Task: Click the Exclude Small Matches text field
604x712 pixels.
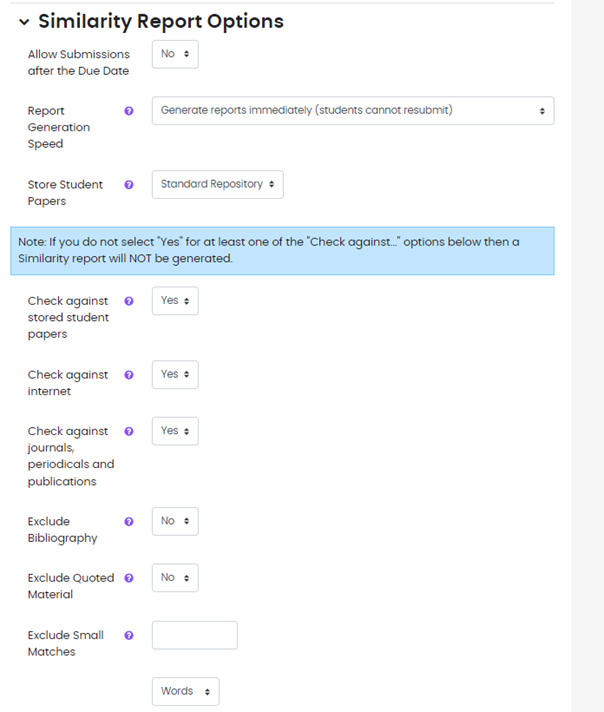Action: click(194, 635)
